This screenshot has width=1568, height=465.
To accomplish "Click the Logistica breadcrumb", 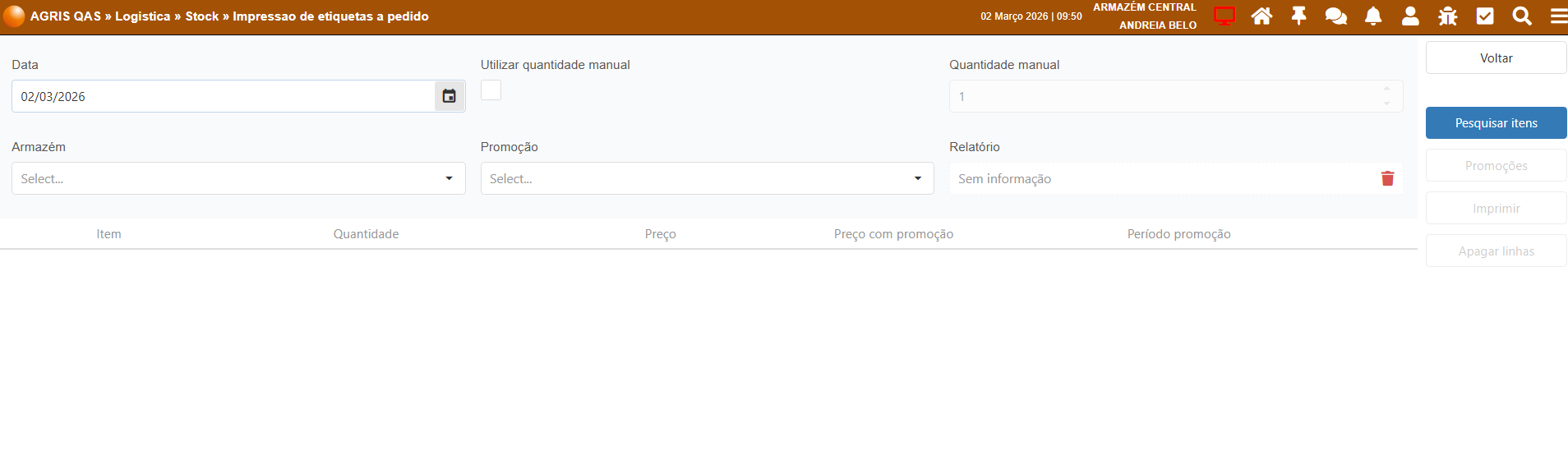I will (143, 16).
